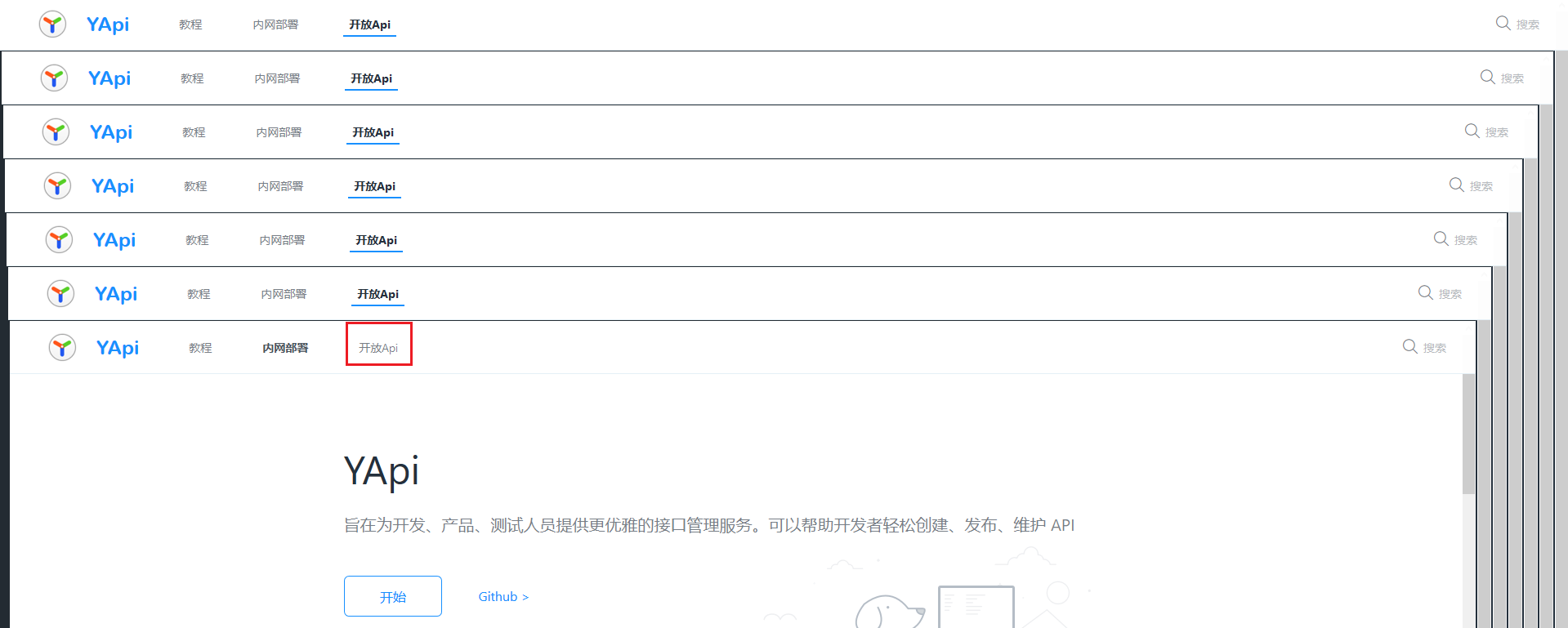Click the search magnifier in the topmost header
Screen dimensions: 1568x628
point(1503,23)
